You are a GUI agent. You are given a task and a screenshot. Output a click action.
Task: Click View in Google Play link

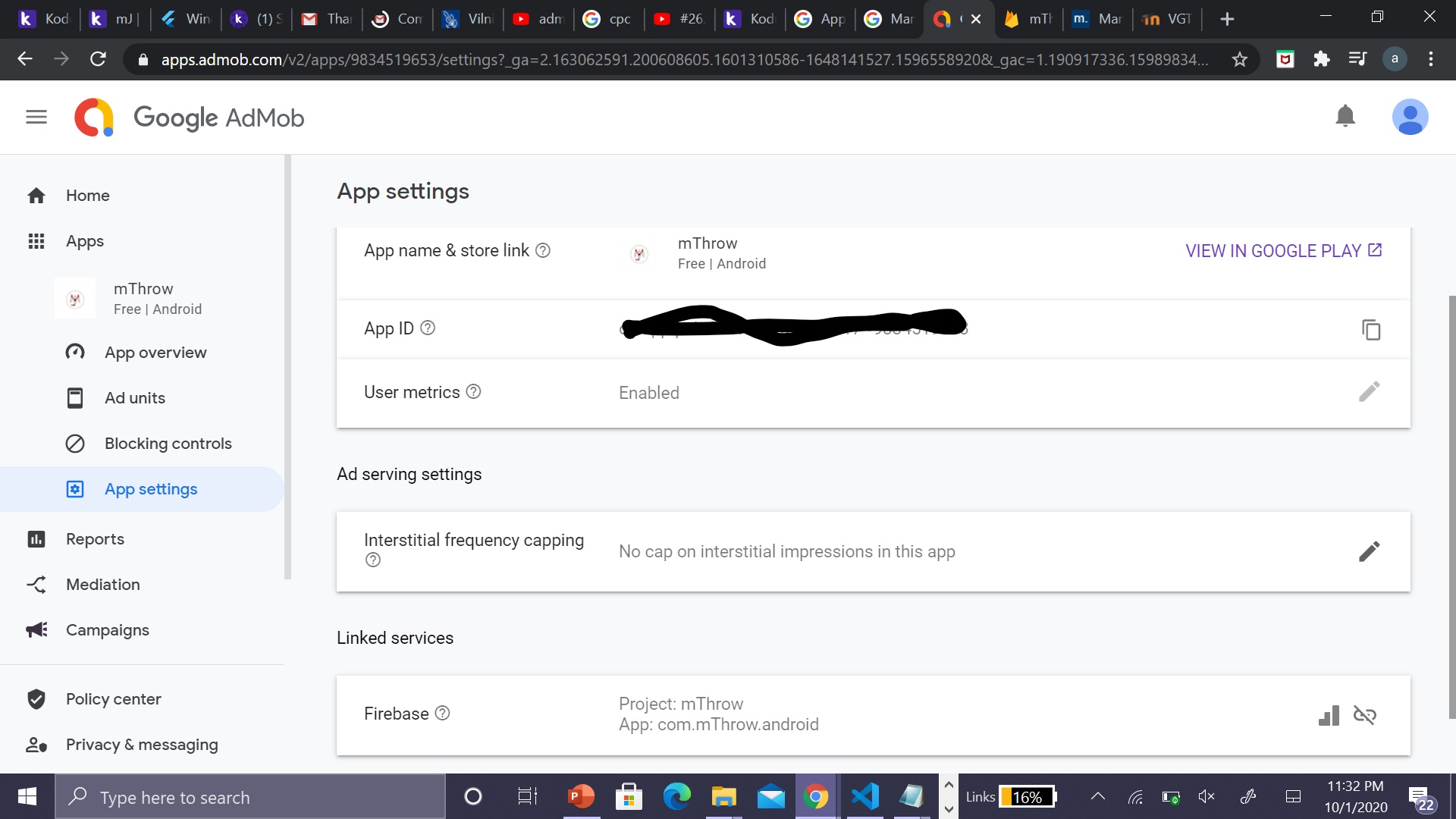(1283, 251)
